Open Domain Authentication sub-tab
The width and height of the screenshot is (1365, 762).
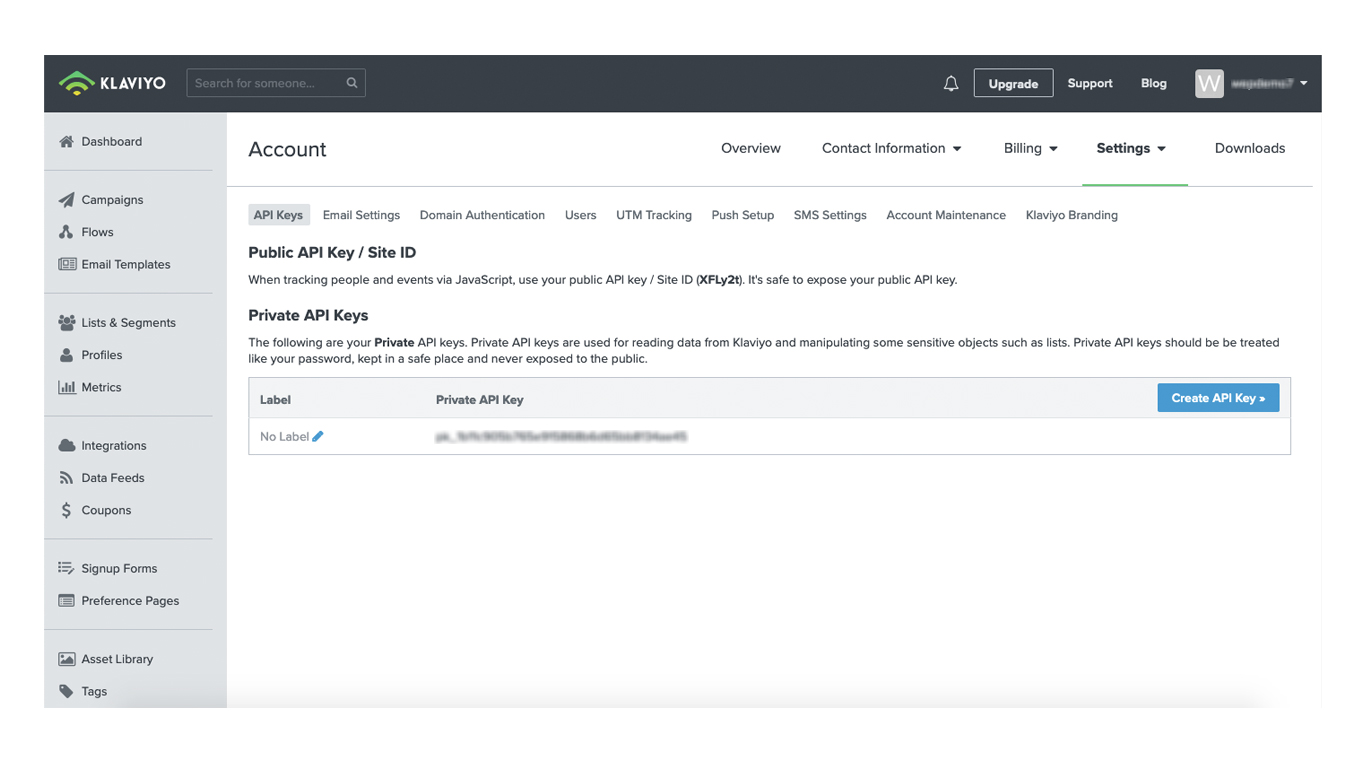(482, 215)
